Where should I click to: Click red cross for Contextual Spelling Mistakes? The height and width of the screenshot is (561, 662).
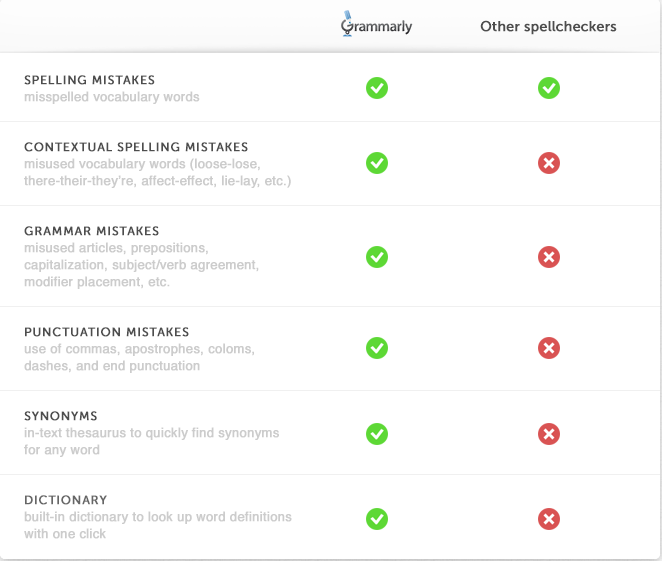pyautogui.click(x=549, y=163)
